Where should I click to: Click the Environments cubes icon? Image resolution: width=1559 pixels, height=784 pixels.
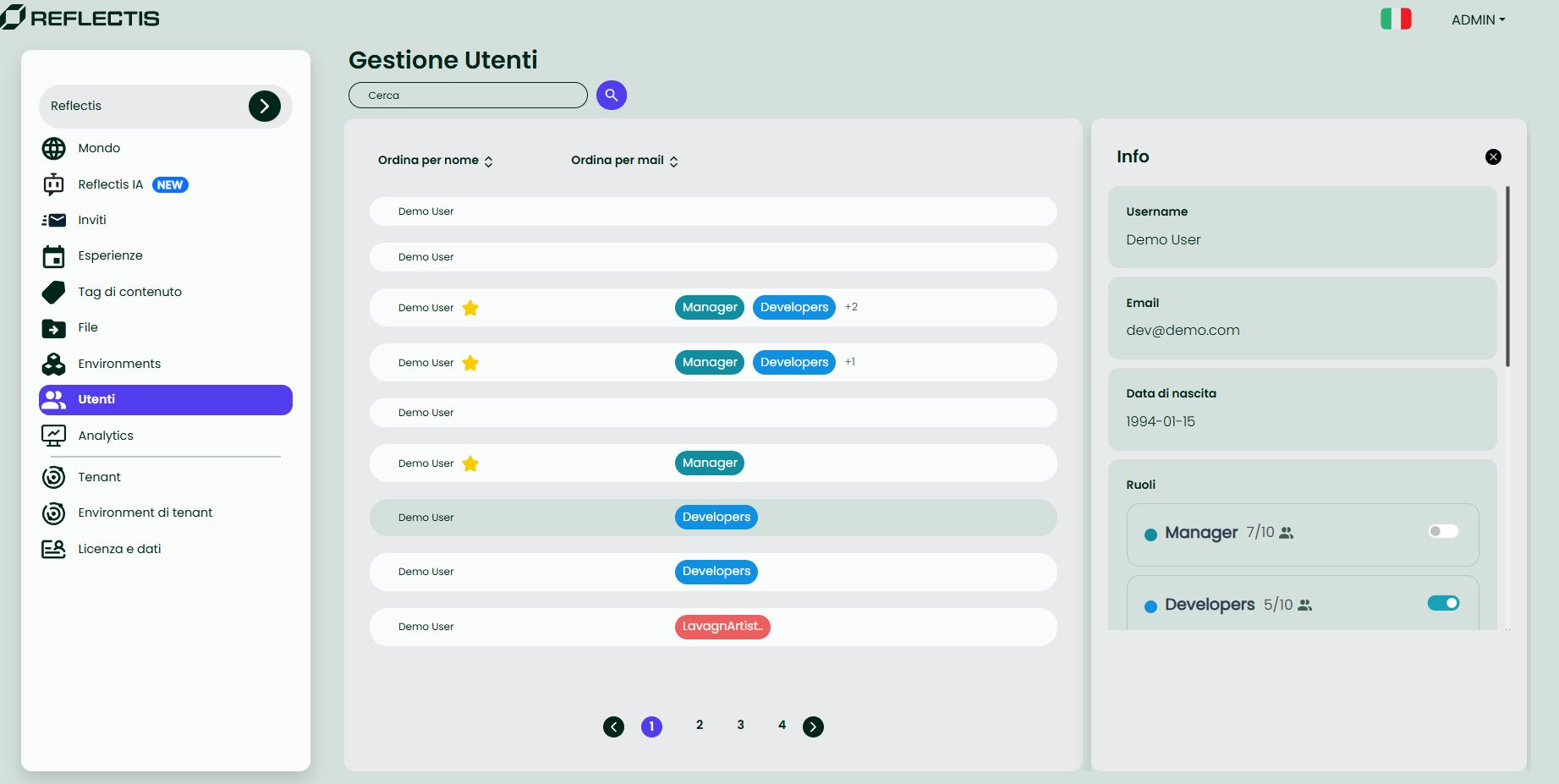(53, 364)
